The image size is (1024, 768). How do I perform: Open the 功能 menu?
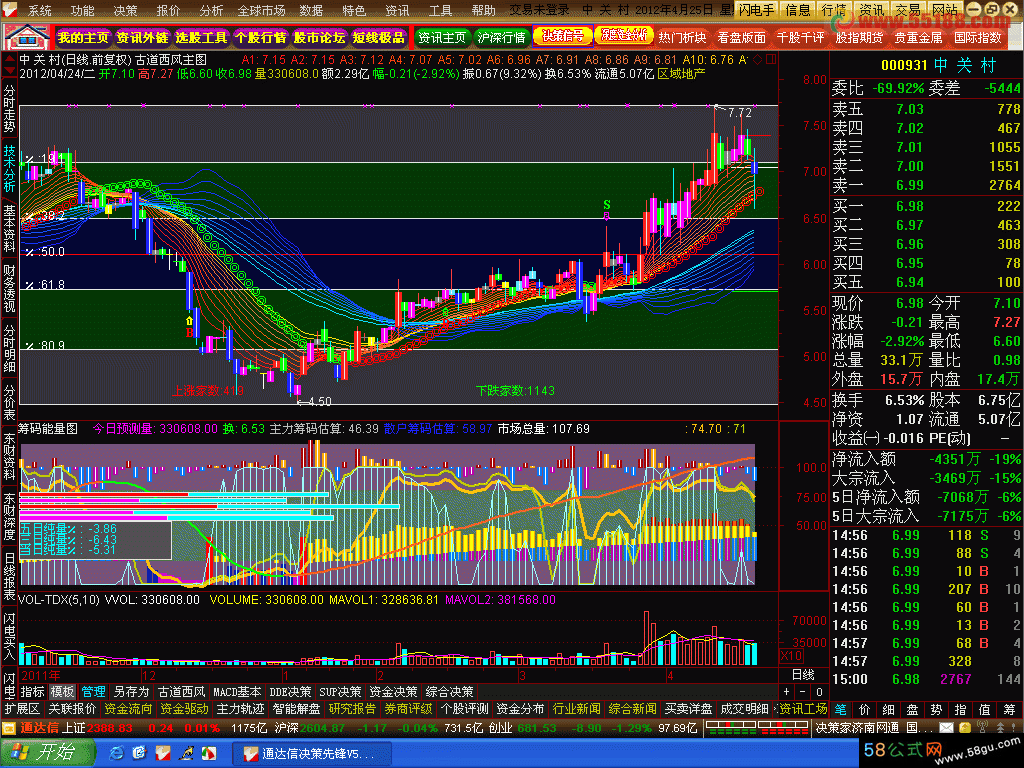[x=82, y=10]
